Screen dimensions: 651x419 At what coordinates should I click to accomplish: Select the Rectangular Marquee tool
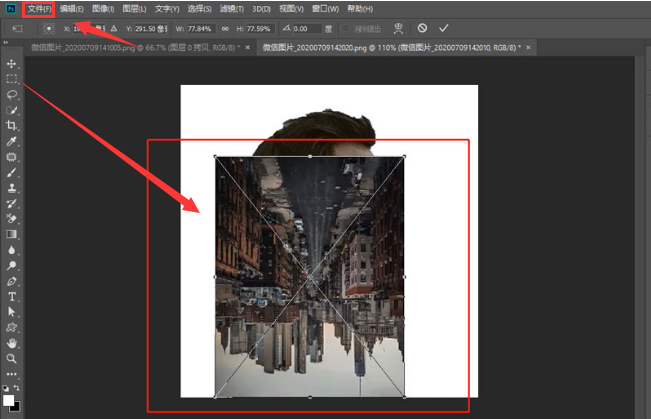[x=12, y=78]
